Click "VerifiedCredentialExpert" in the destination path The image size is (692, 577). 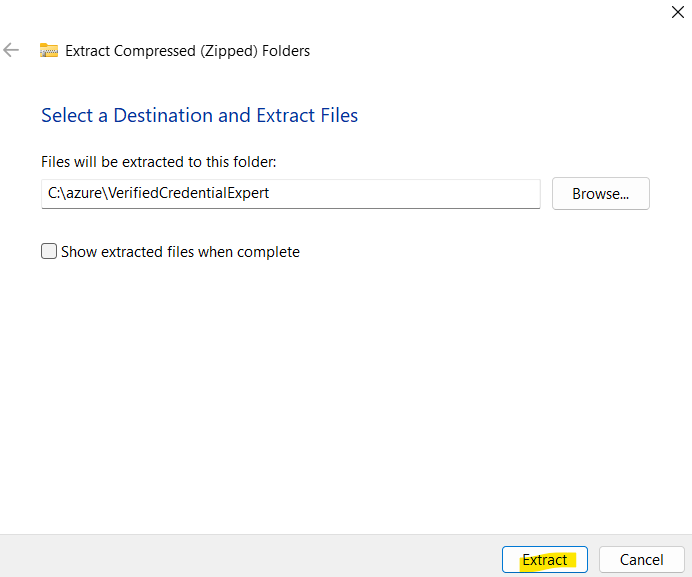coord(188,193)
